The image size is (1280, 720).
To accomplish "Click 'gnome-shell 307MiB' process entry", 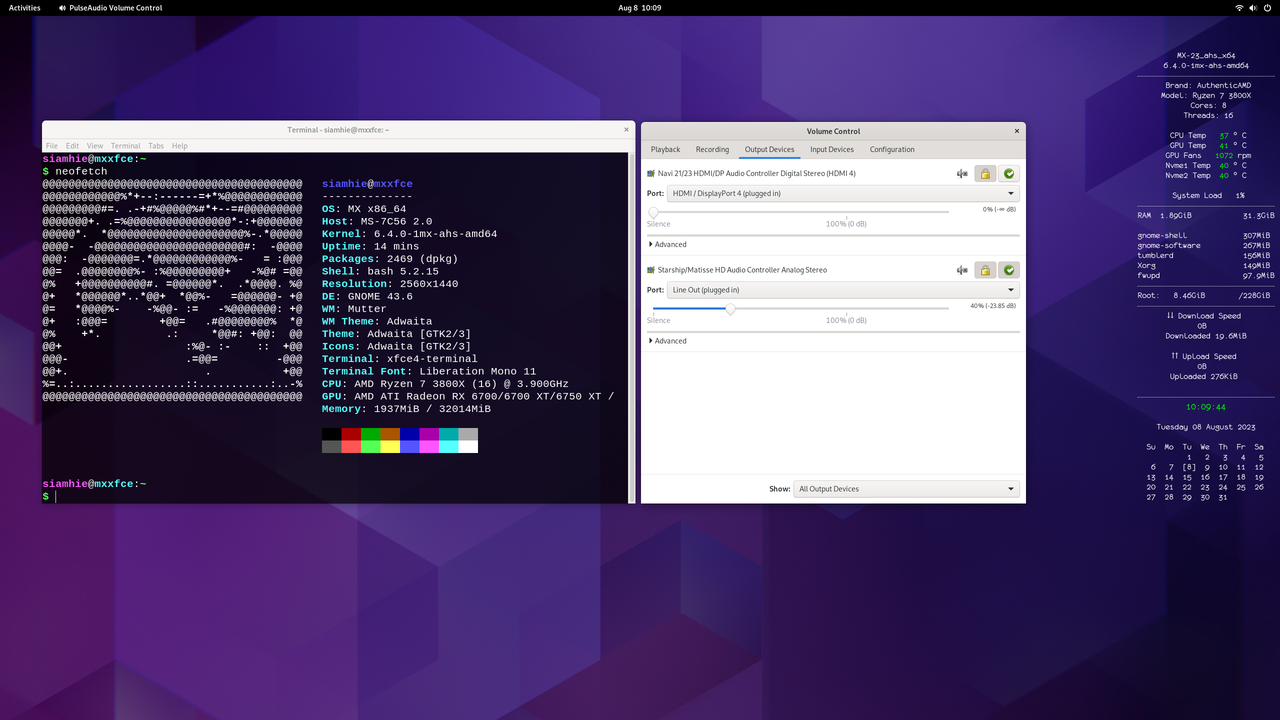I will (1206, 235).
